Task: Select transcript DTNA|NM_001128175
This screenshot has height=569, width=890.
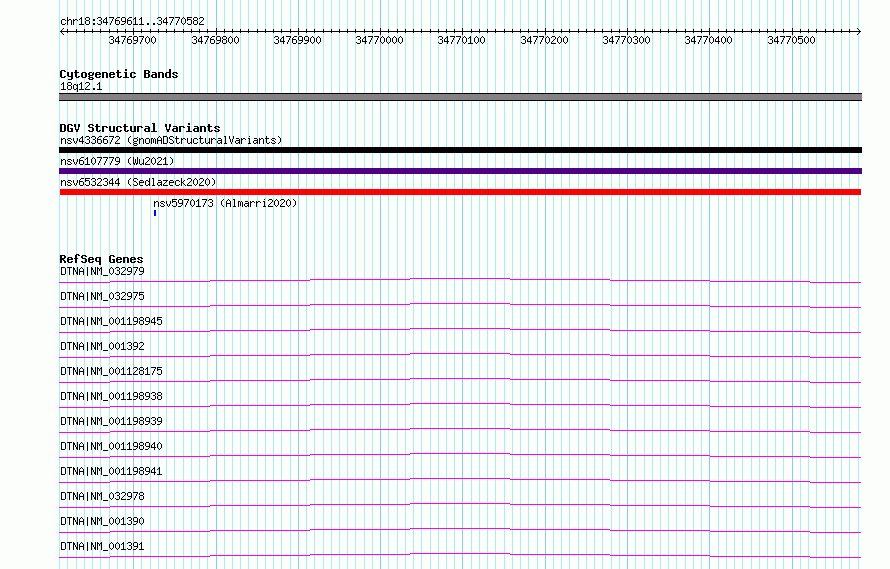Action: click(x=111, y=371)
